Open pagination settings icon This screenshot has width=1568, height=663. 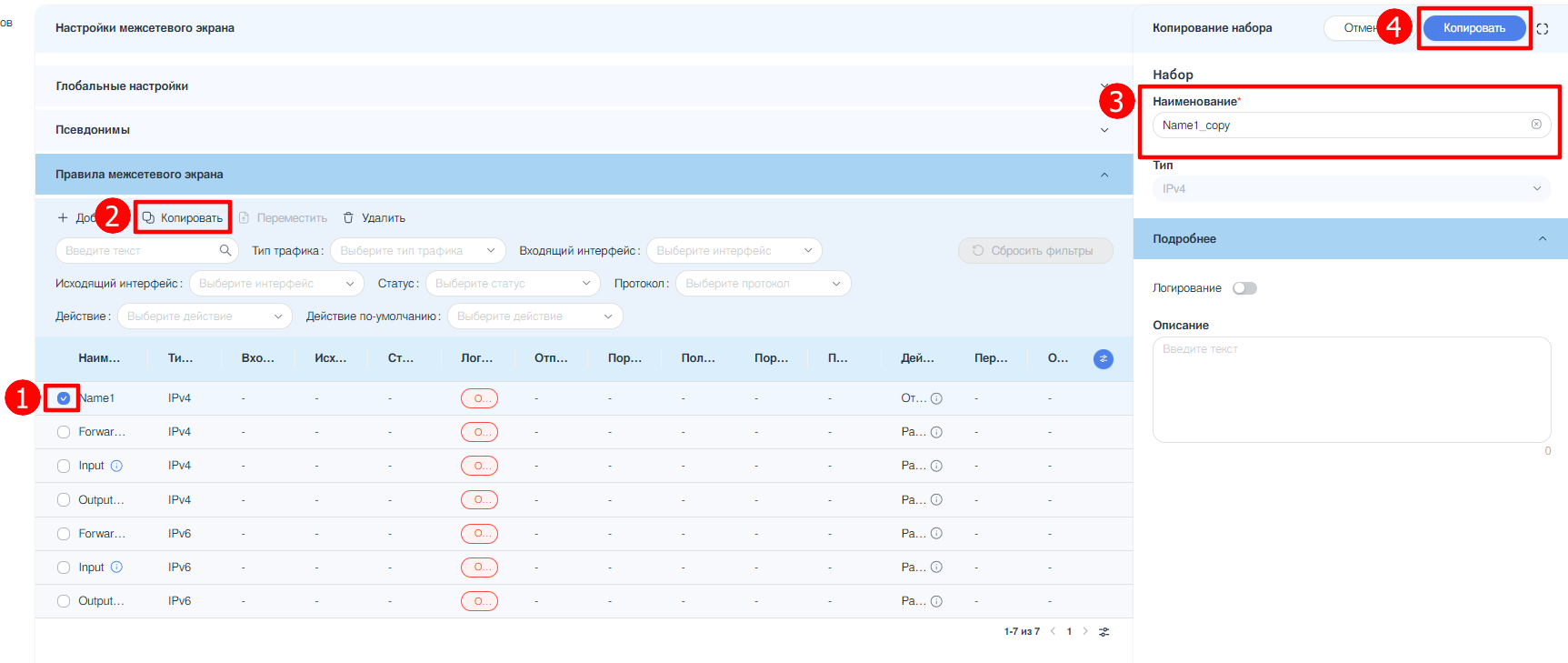[x=1104, y=632]
